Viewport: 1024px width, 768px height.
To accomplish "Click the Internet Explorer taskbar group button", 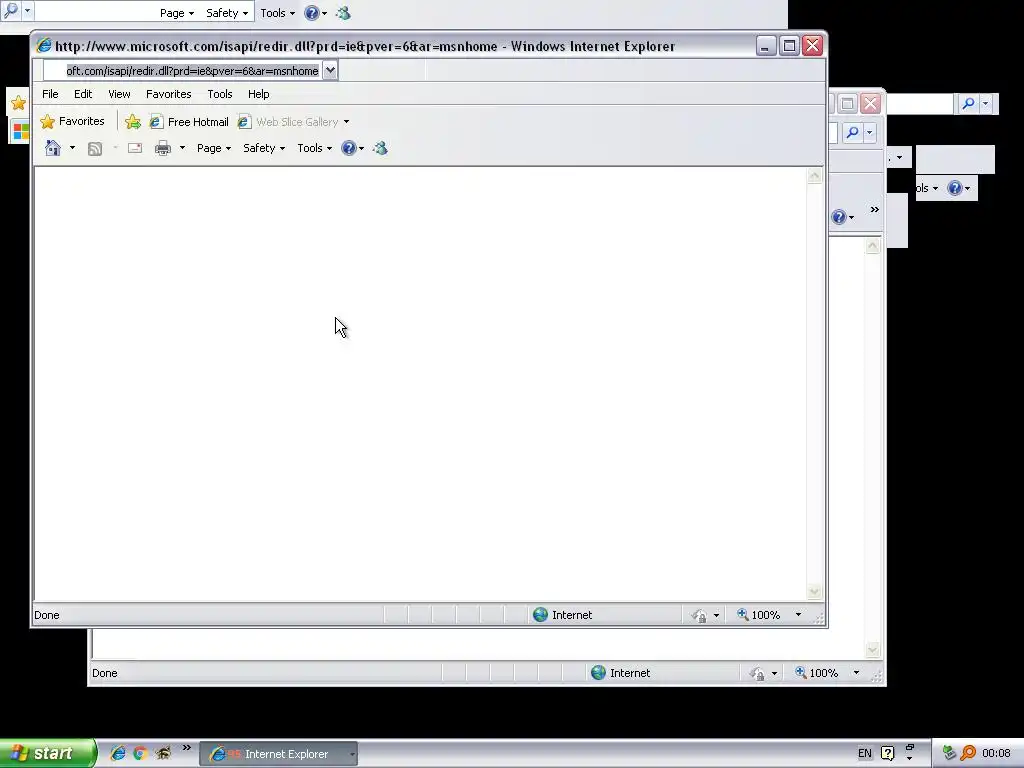I will (278, 754).
